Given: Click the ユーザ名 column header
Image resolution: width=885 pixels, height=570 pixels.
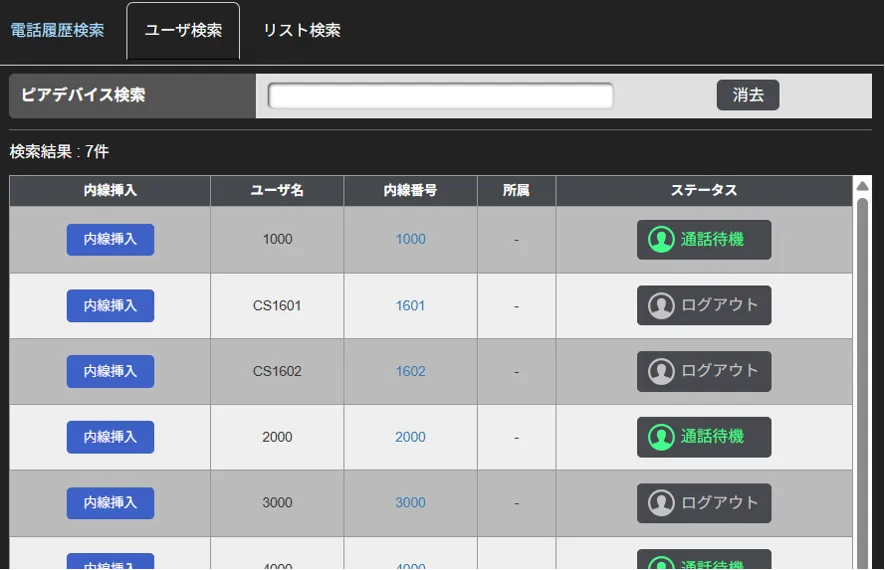Looking at the screenshot, I should tap(277, 190).
